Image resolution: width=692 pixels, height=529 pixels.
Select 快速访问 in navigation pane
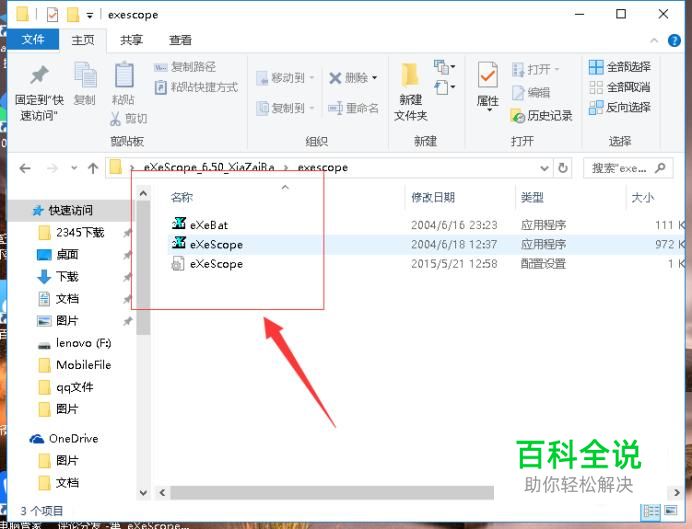point(71,210)
